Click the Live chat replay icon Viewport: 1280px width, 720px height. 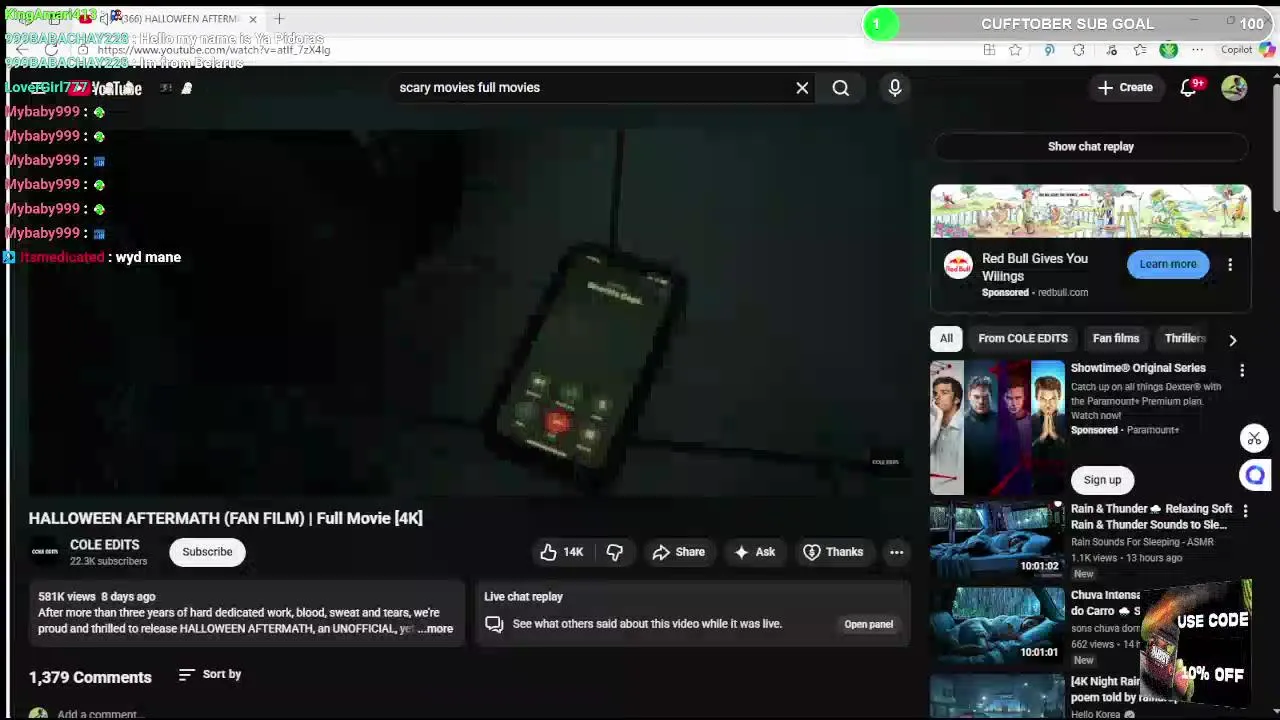tap(494, 624)
